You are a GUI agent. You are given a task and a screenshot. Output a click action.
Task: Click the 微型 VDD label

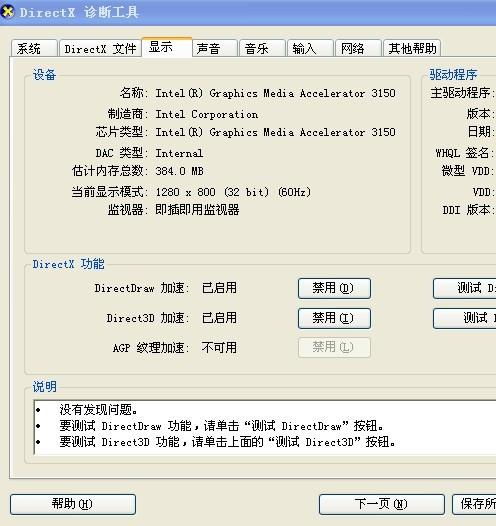coord(467,171)
